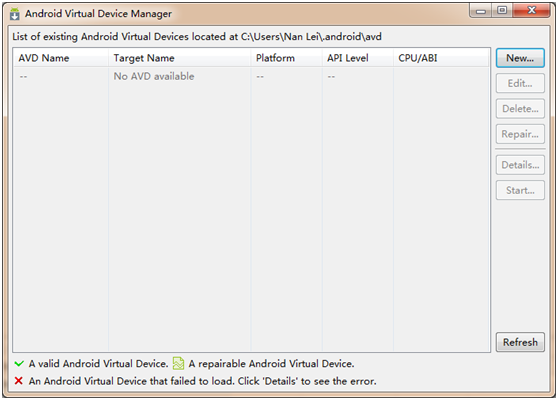Viewport: 558px width, 400px height.
Task: Click the Android SDK icon in title bar
Action: tap(15, 14)
